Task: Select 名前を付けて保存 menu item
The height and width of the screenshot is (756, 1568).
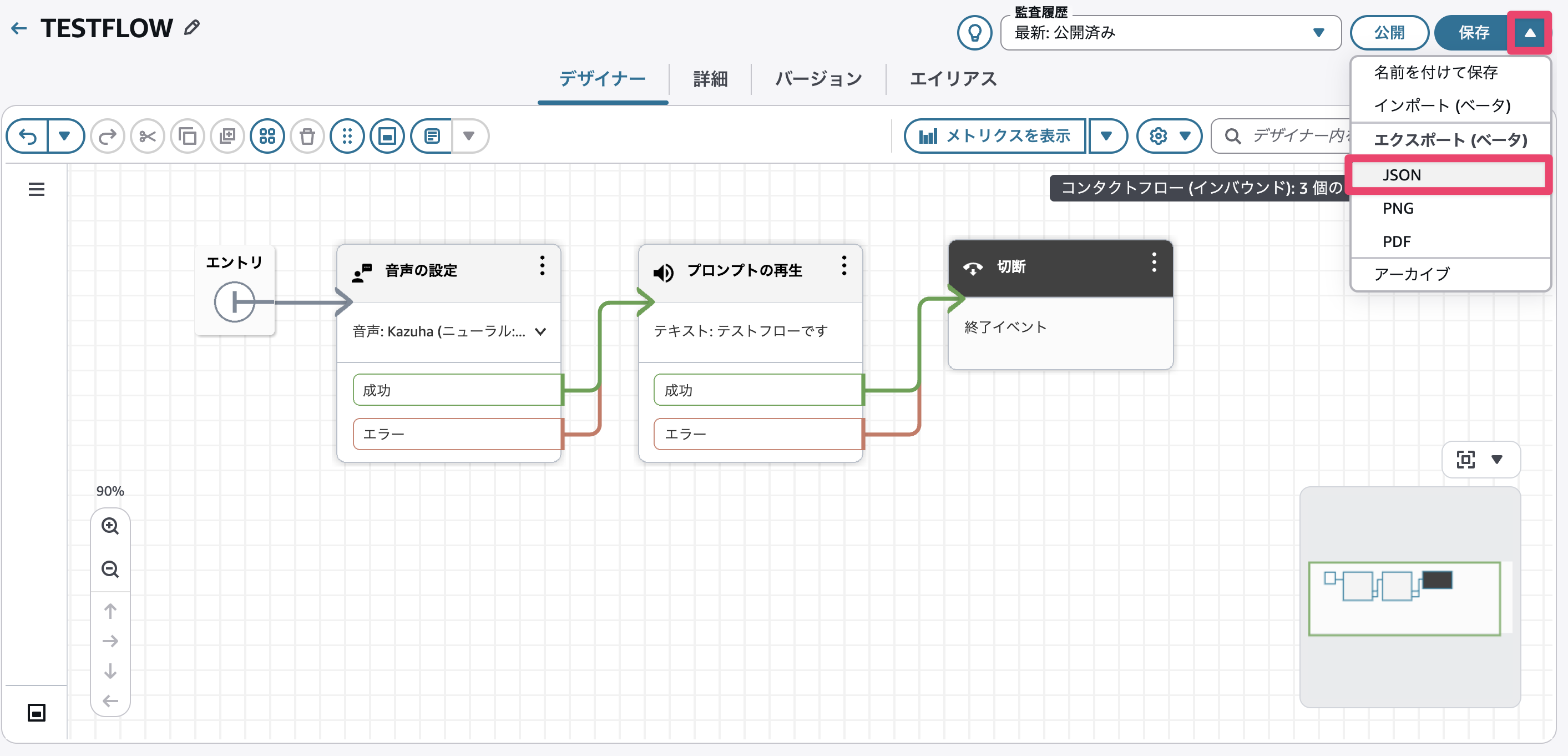Action: [1449, 72]
